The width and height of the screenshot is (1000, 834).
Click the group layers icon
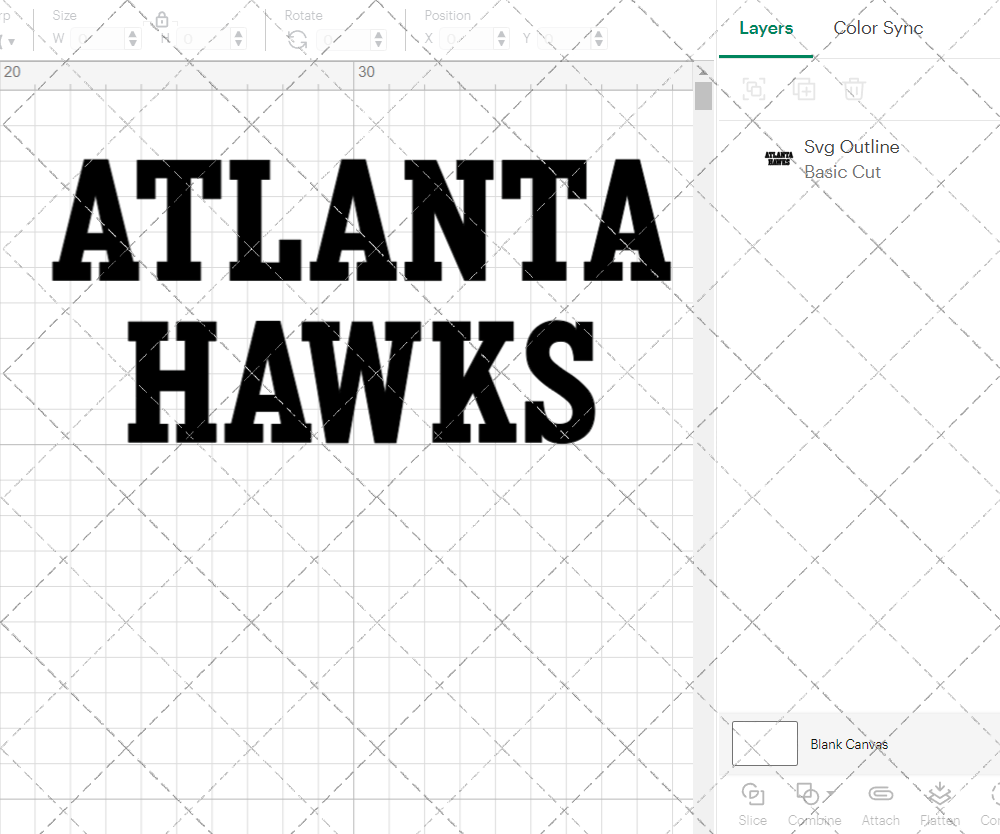click(x=754, y=89)
